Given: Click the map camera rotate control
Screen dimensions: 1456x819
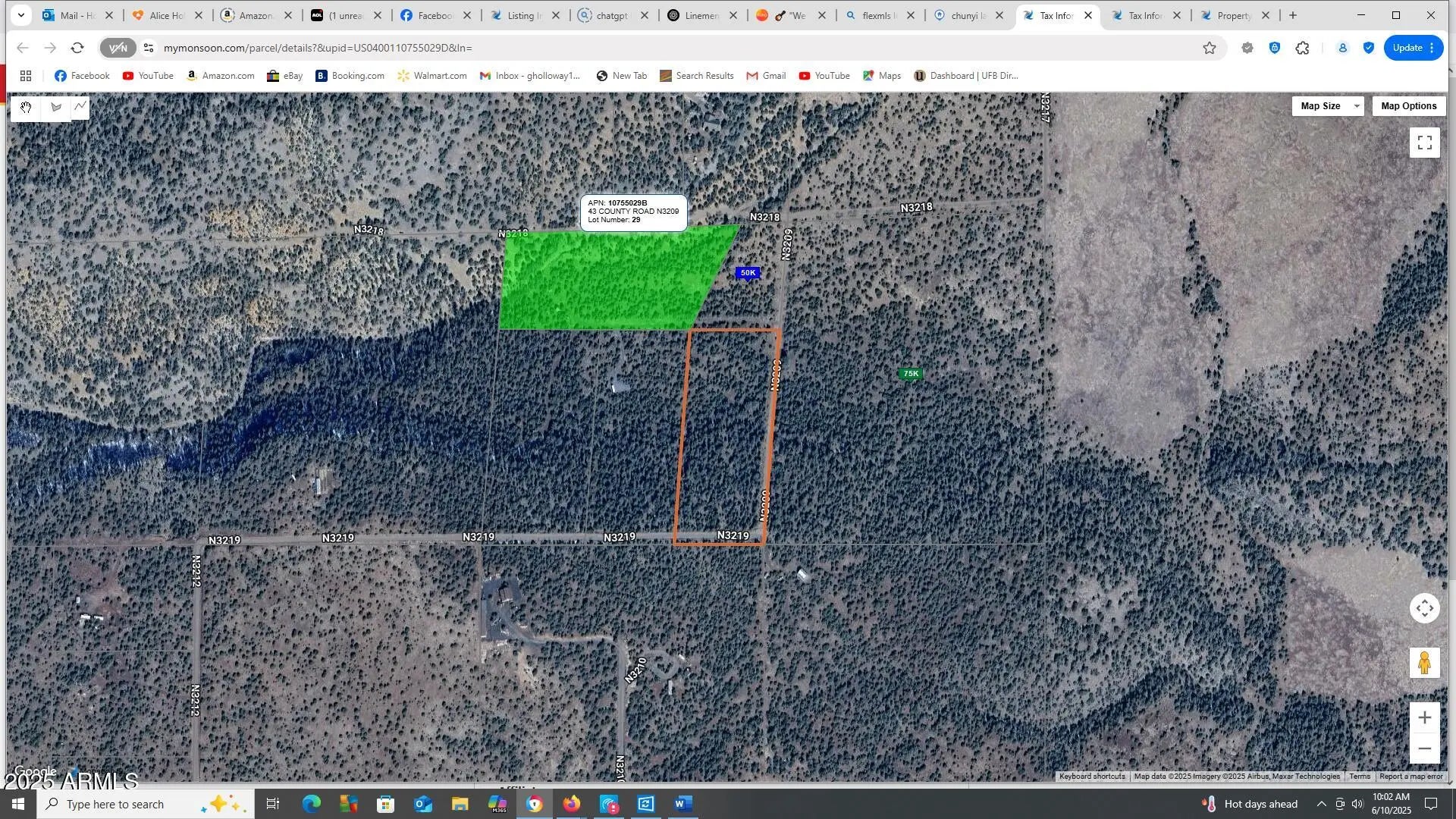Looking at the screenshot, I should 1424,608.
